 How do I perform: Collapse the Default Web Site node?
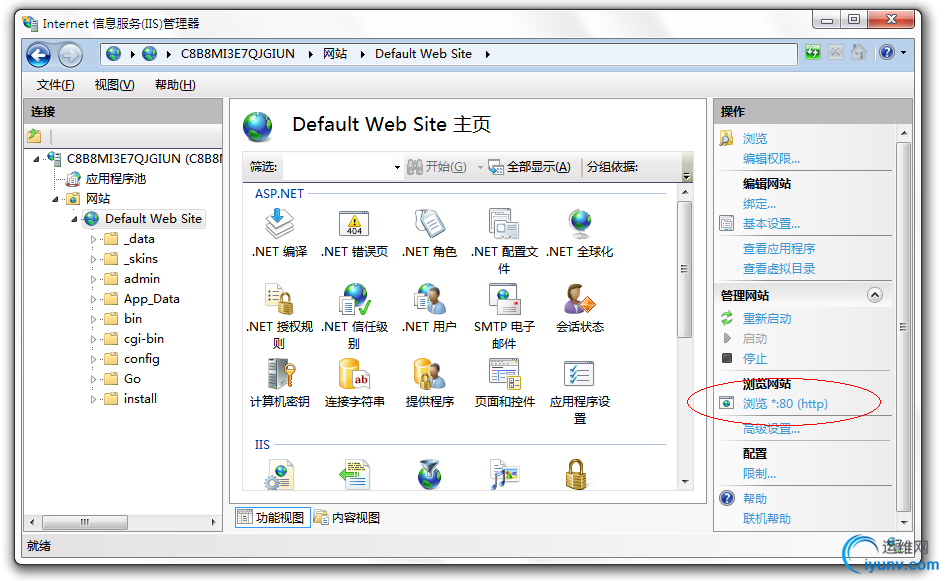[74, 219]
